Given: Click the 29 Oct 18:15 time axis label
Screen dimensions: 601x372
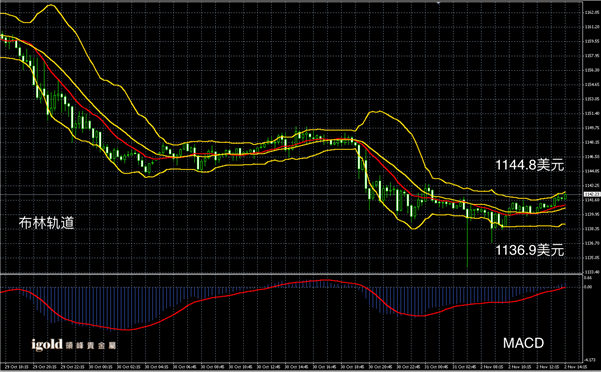Looking at the screenshot, I should (x=17, y=367).
